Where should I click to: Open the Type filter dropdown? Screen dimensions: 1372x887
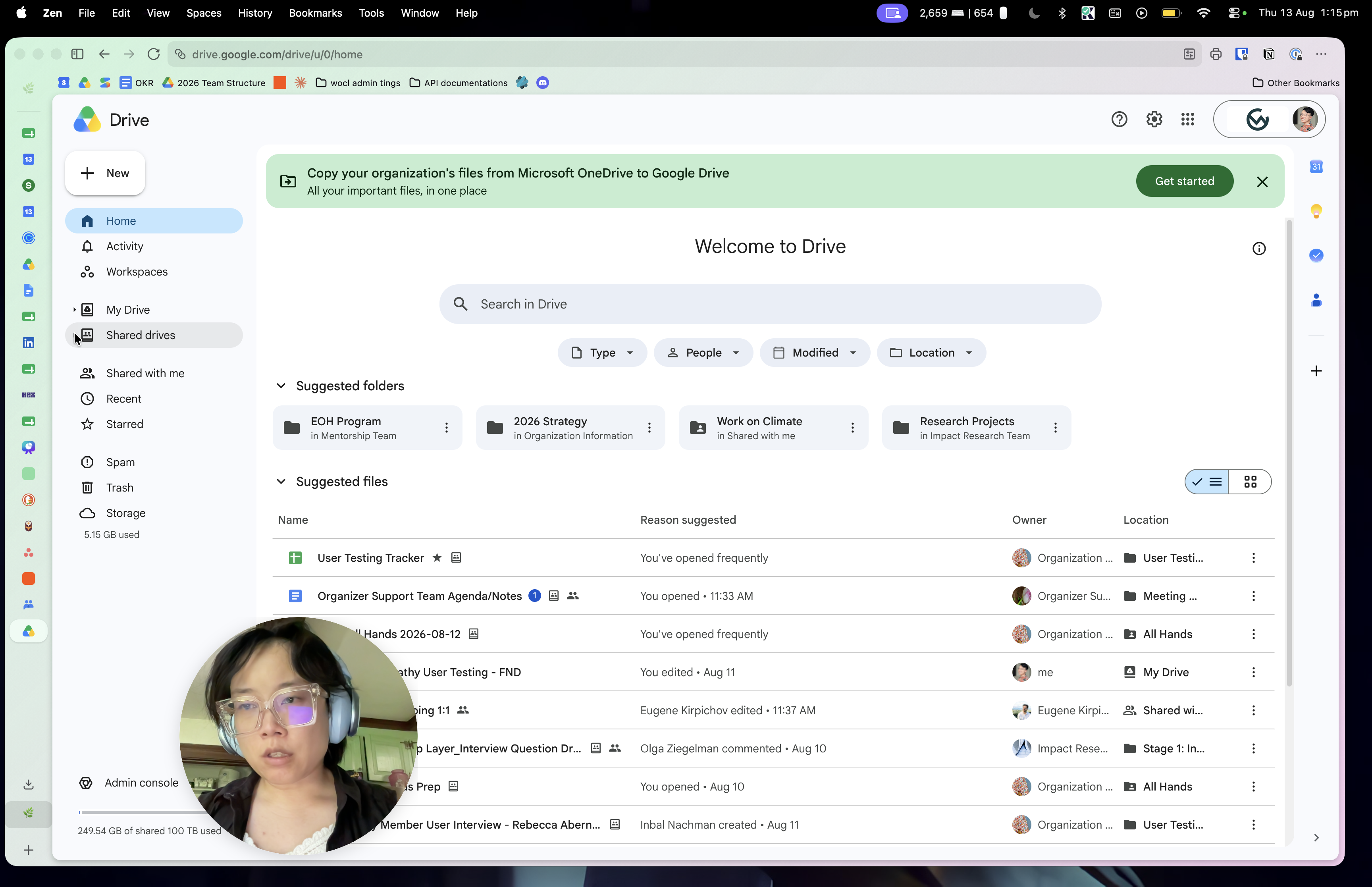click(x=602, y=353)
